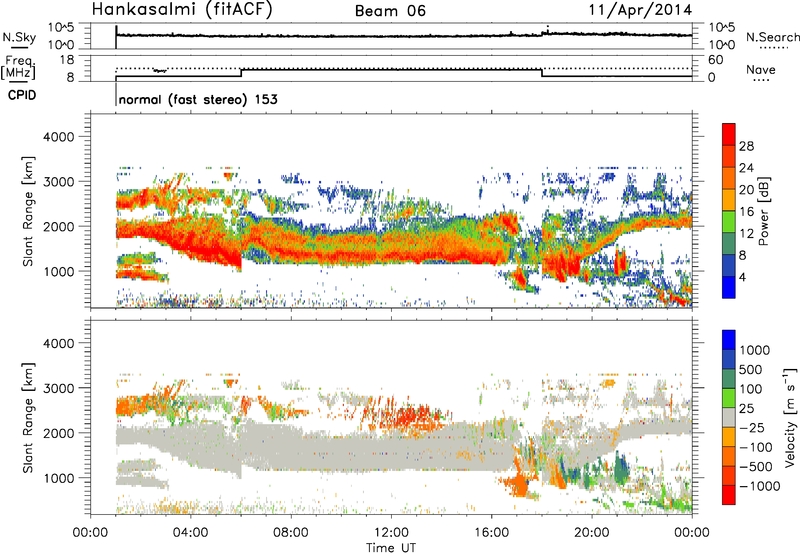
Task: Click '1000' tick of velocity panel
Action: click(x=58, y=478)
